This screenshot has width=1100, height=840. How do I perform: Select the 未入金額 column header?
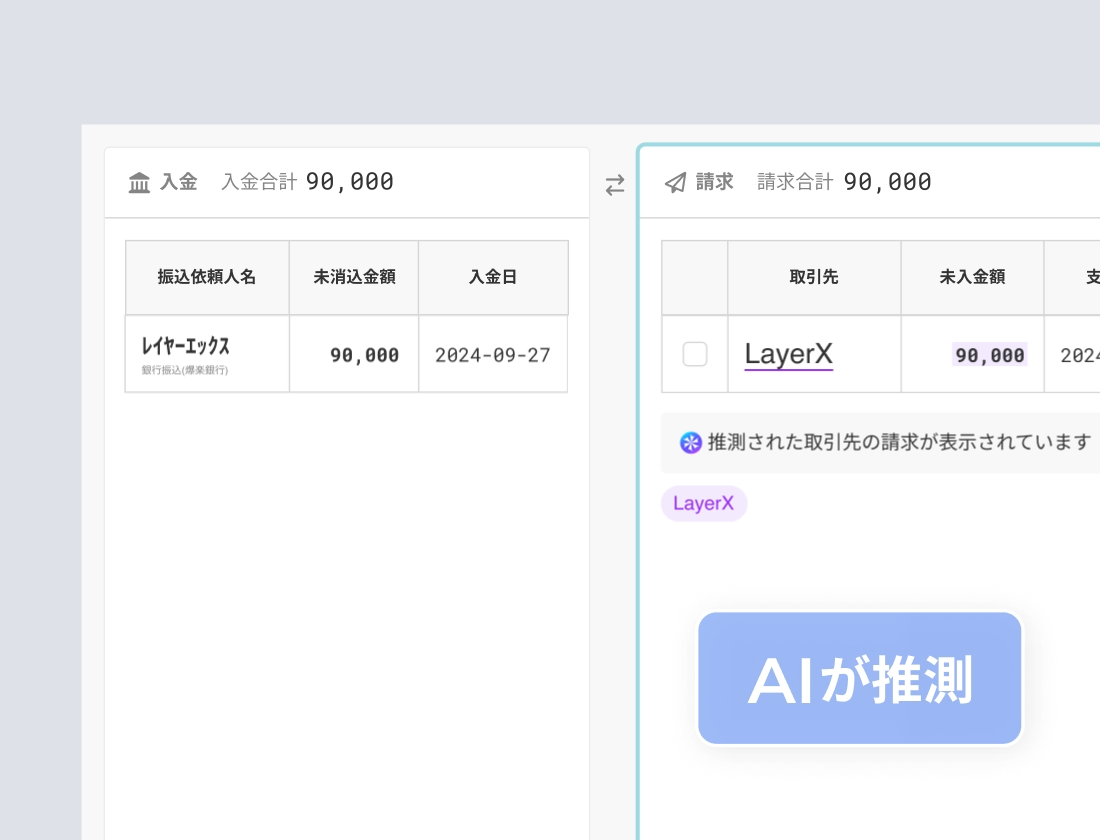pyautogui.click(x=972, y=277)
